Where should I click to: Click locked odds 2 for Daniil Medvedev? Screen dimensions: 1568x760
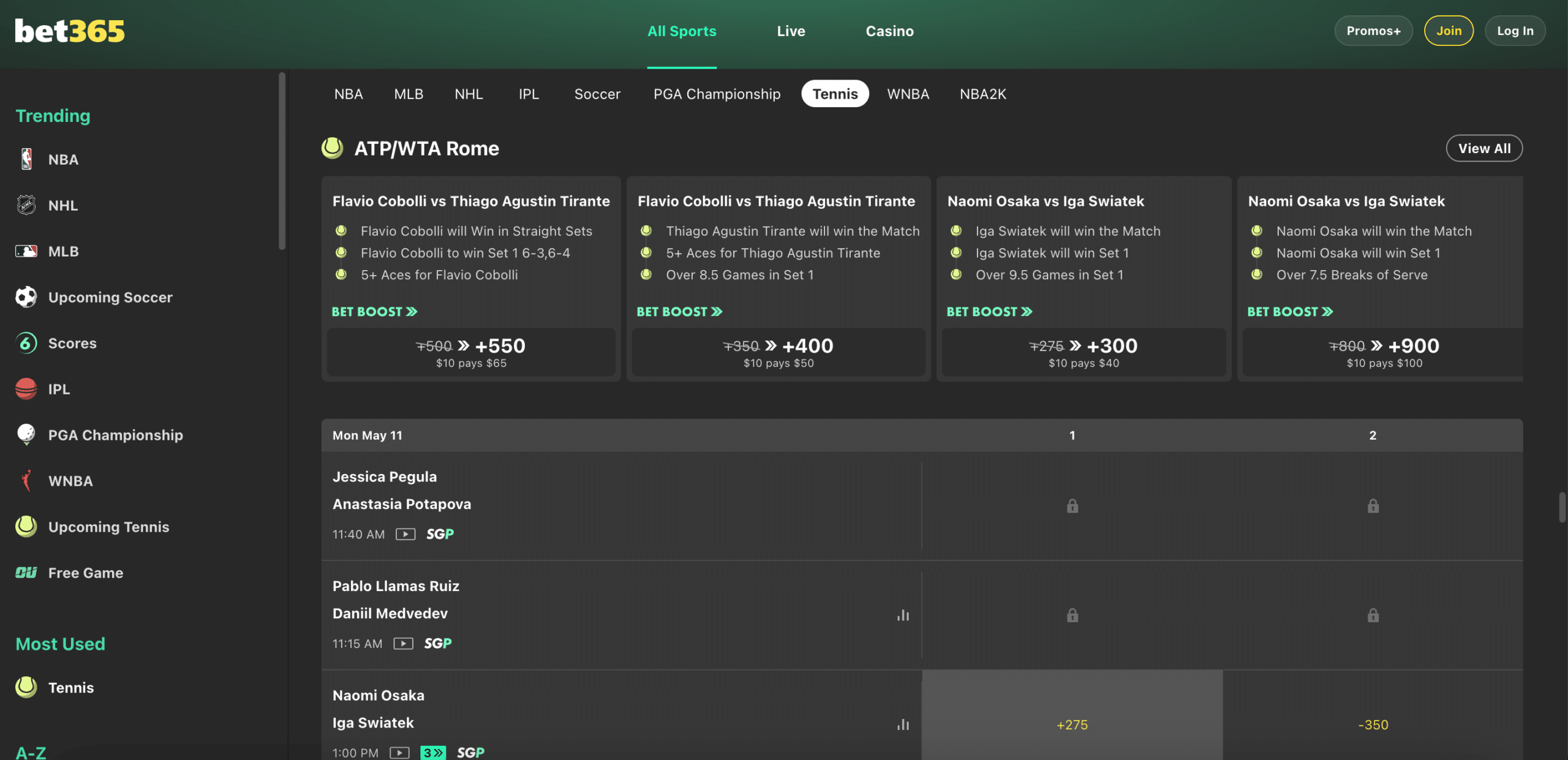click(1373, 615)
